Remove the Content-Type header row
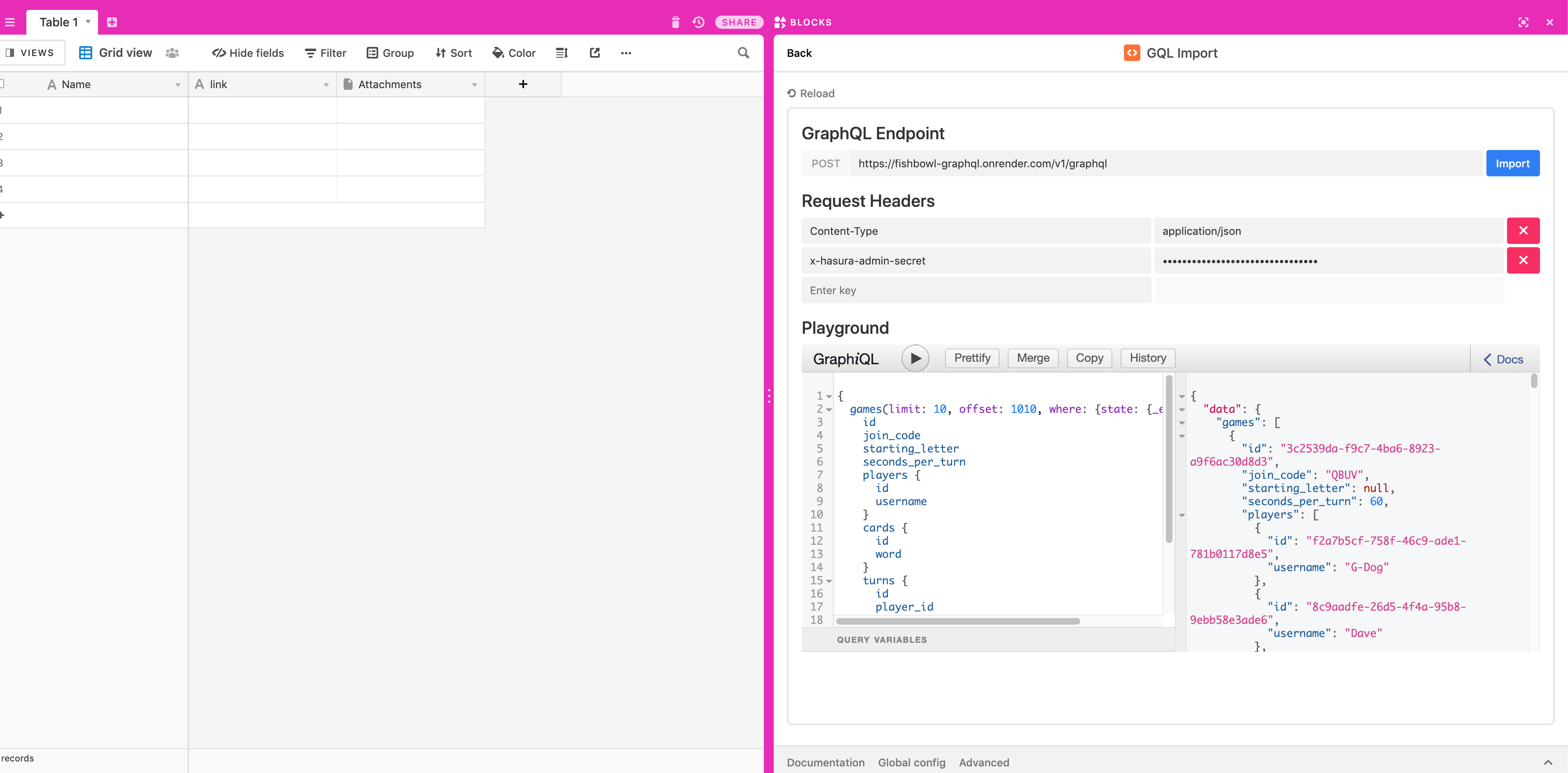The width and height of the screenshot is (1568, 773). click(x=1523, y=231)
